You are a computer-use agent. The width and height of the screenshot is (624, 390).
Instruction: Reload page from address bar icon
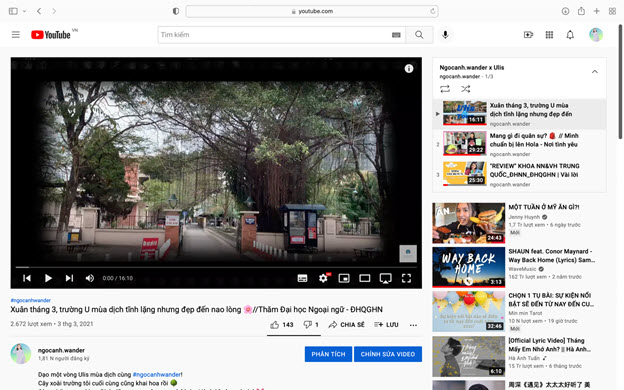tap(433, 11)
